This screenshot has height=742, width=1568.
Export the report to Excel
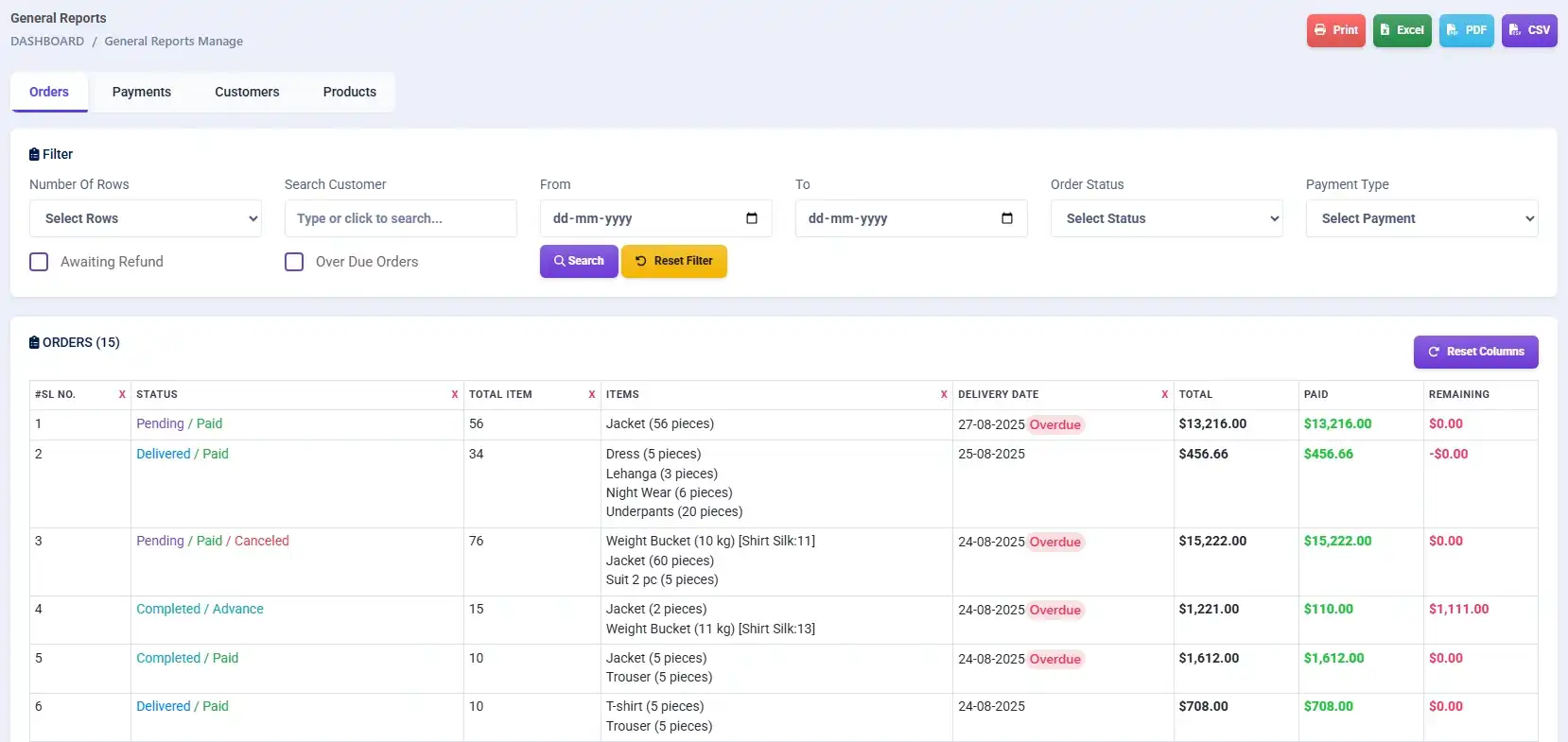point(1402,30)
